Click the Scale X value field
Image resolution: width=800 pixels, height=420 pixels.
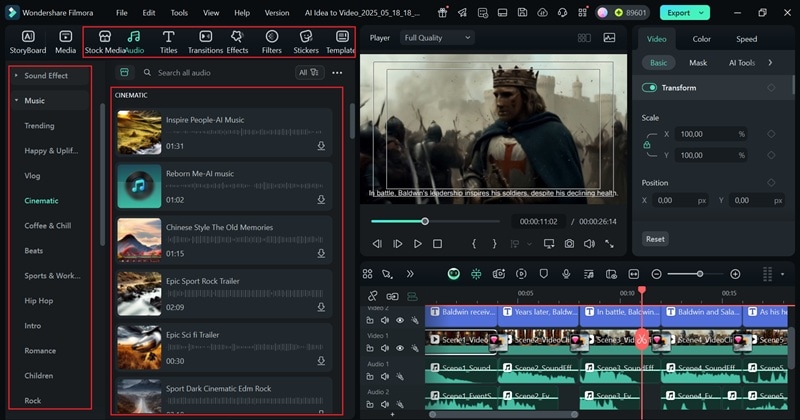(711, 134)
